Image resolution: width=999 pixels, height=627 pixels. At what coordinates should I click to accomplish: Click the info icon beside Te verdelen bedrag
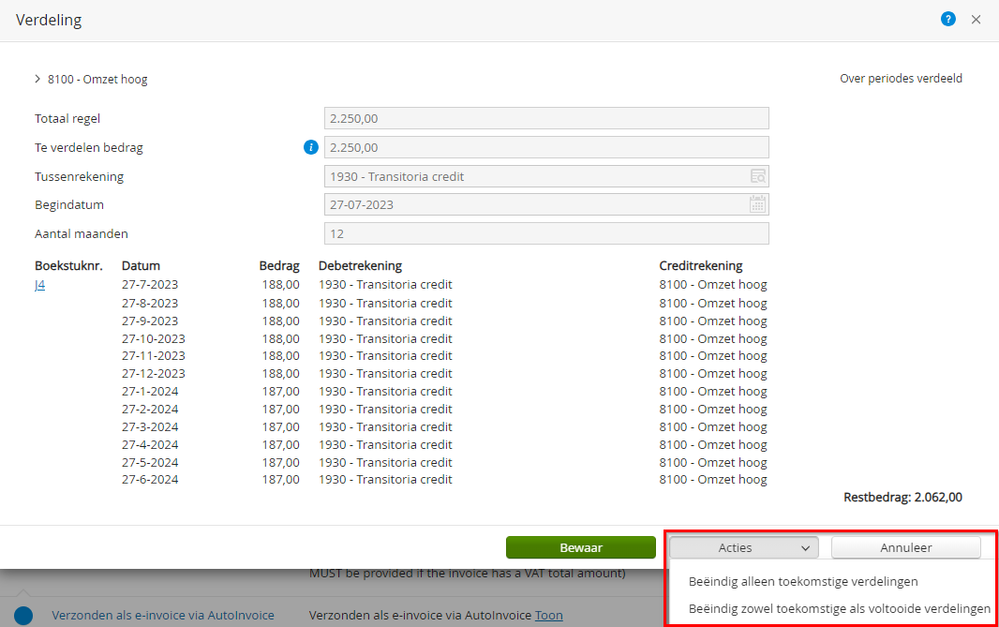click(310, 147)
